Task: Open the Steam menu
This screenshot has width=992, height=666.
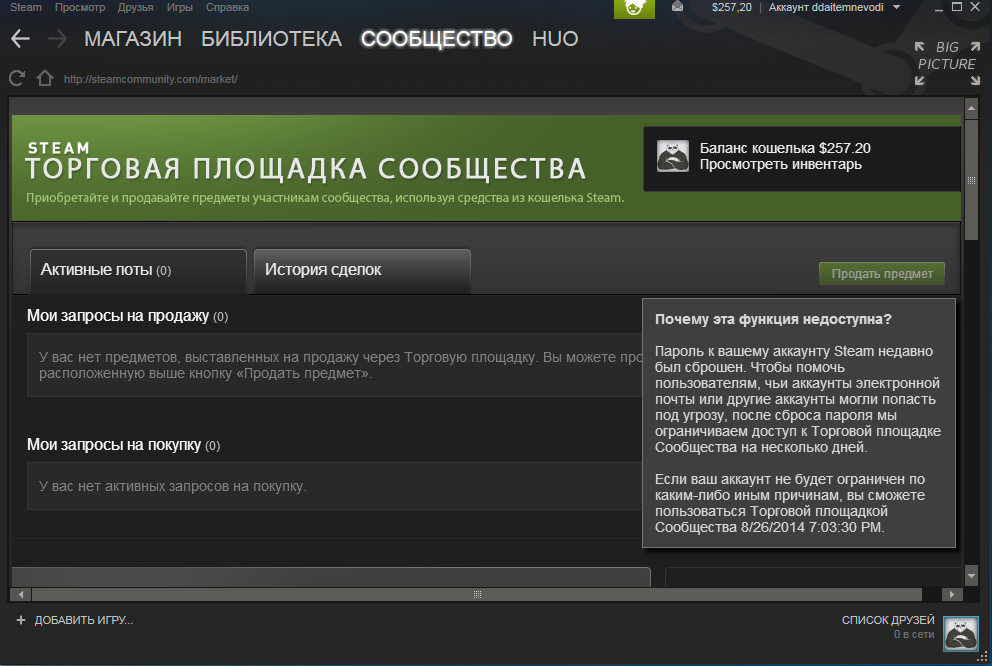Action: (25, 7)
